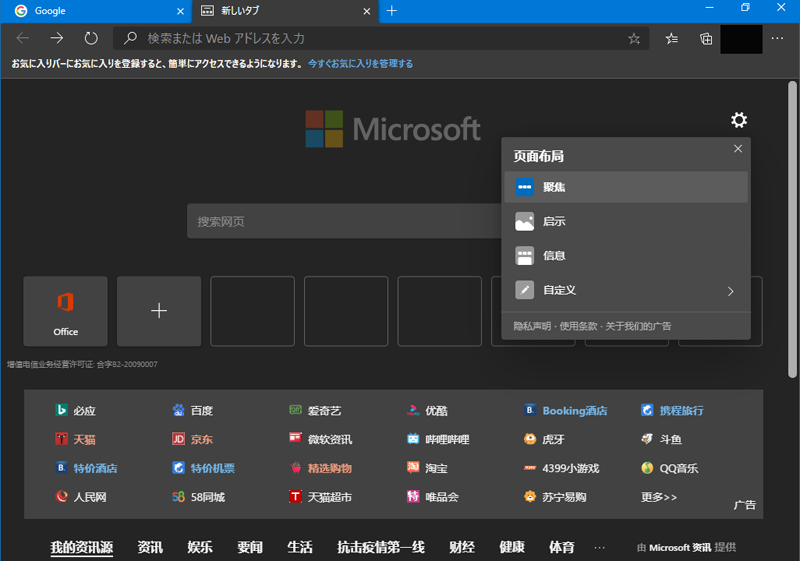Open the 特价机票 link

204,468
